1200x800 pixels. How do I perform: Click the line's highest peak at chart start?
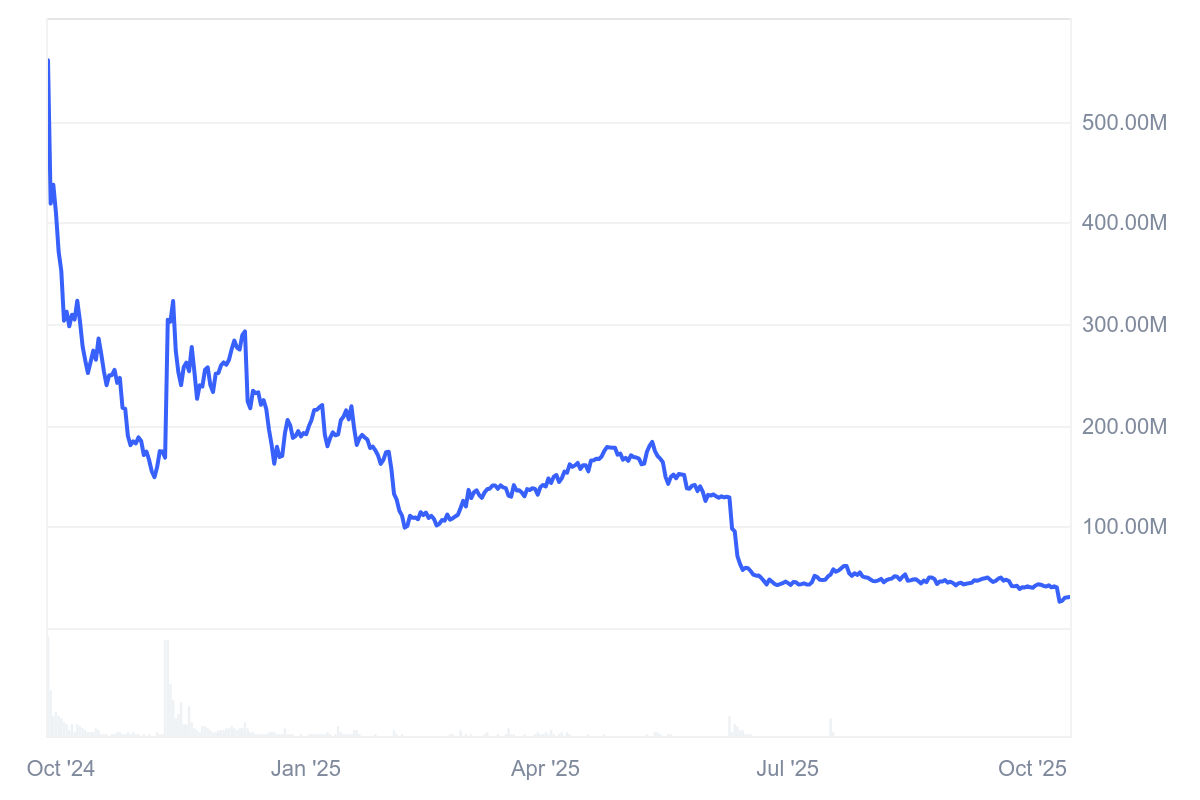(x=49, y=61)
